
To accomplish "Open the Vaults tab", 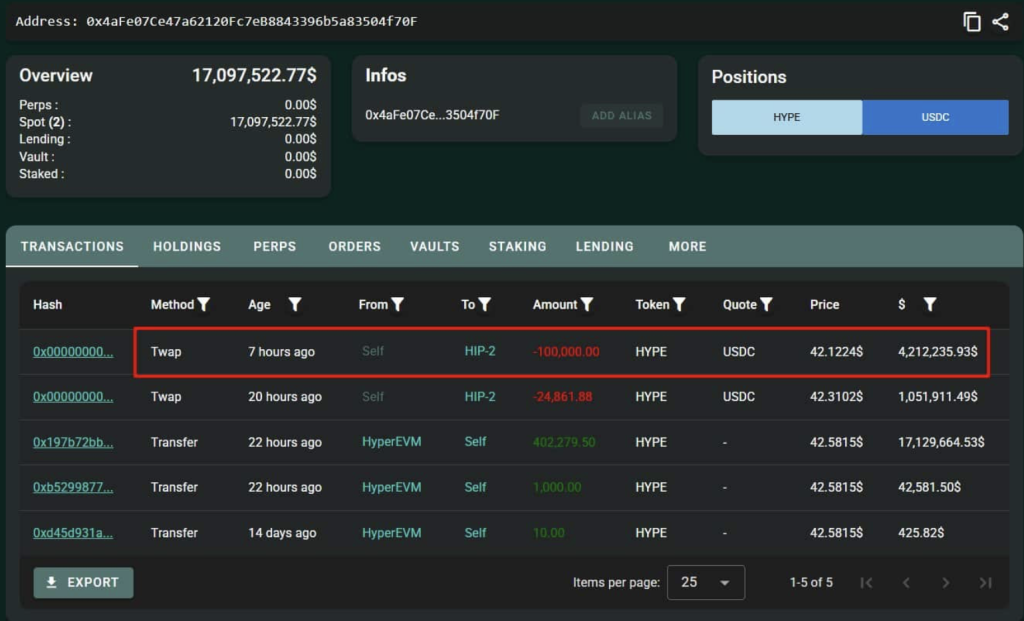I will coord(434,247).
